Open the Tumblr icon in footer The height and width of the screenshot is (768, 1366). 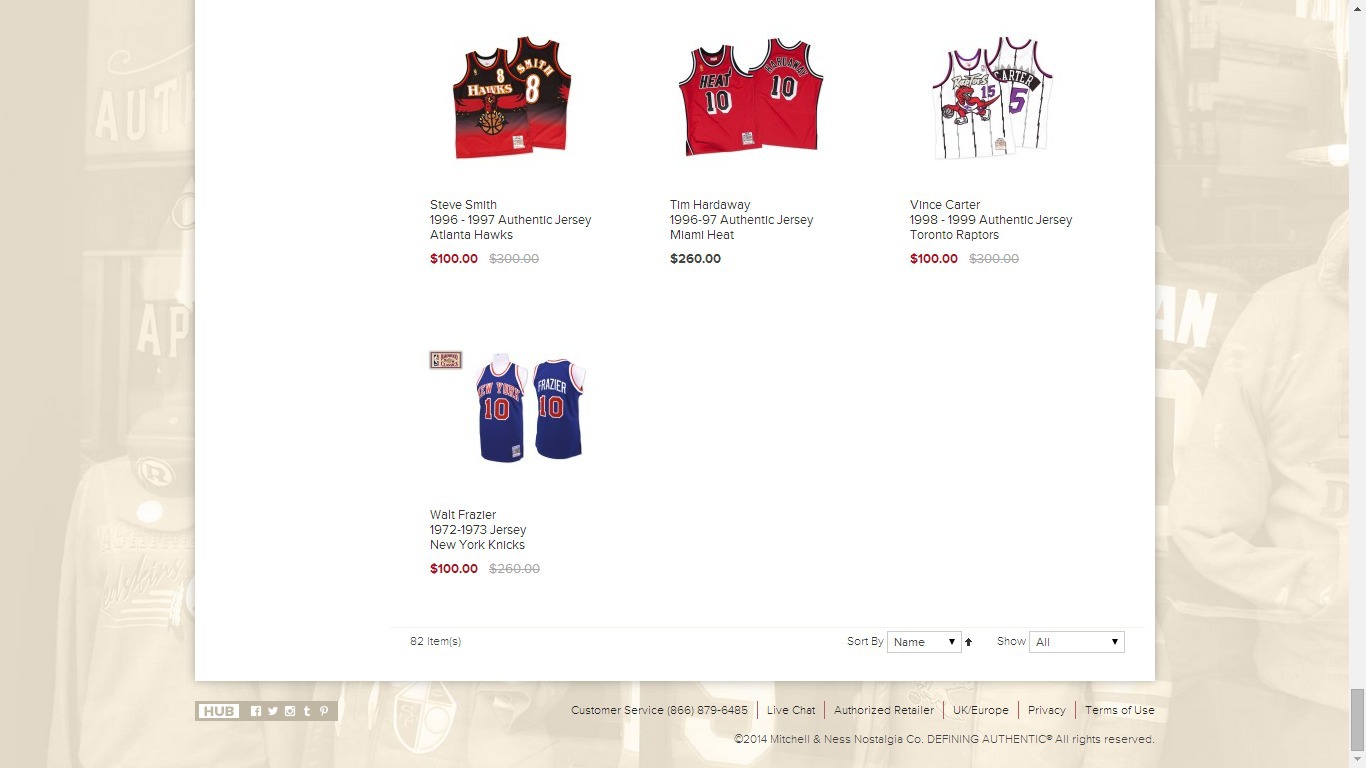[x=307, y=711]
